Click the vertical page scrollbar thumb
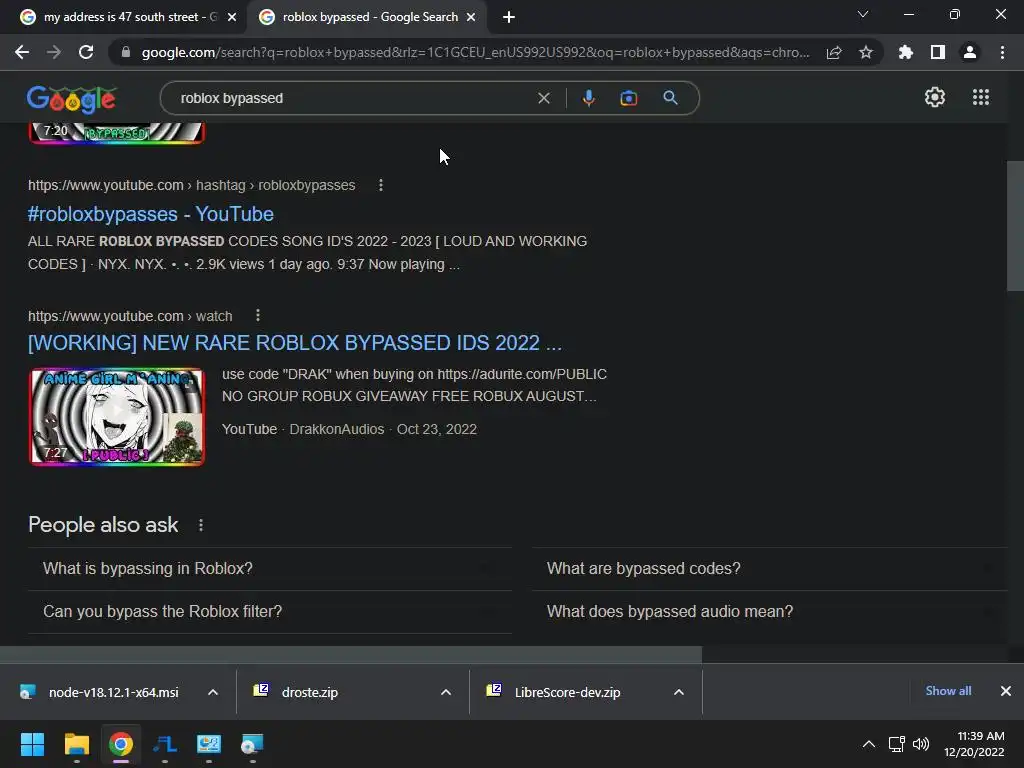This screenshot has height=768, width=1024. (x=1015, y=225)
